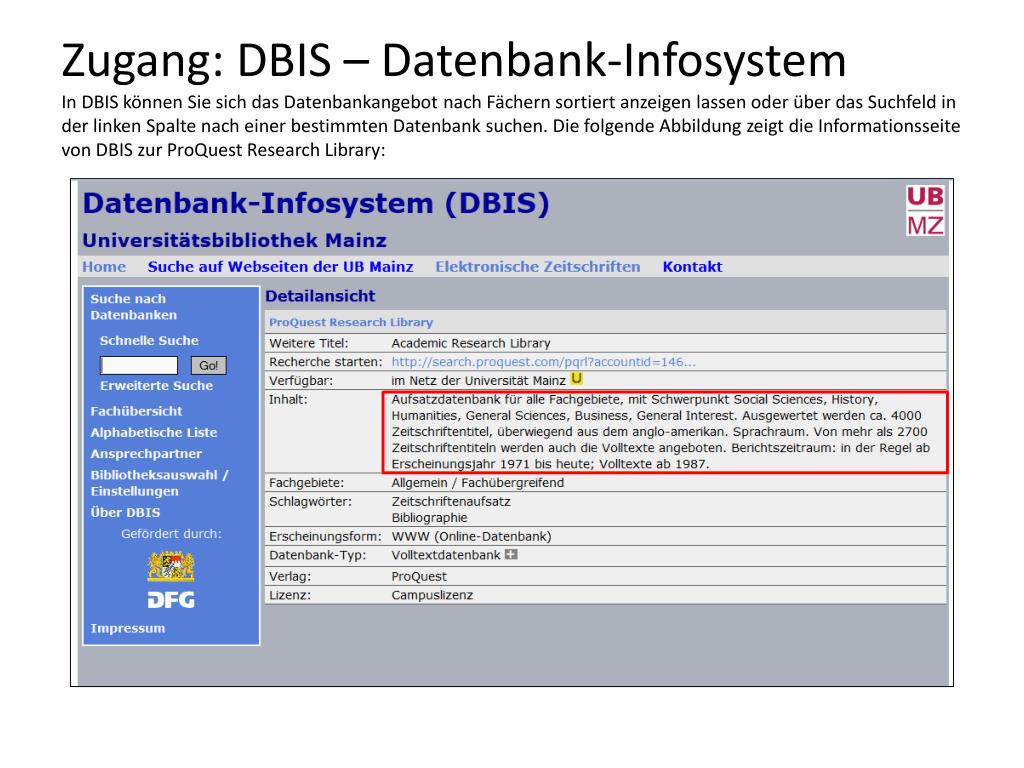Click the Fachgebiete label
The image size is (1024, 768).
coord(306,483)
